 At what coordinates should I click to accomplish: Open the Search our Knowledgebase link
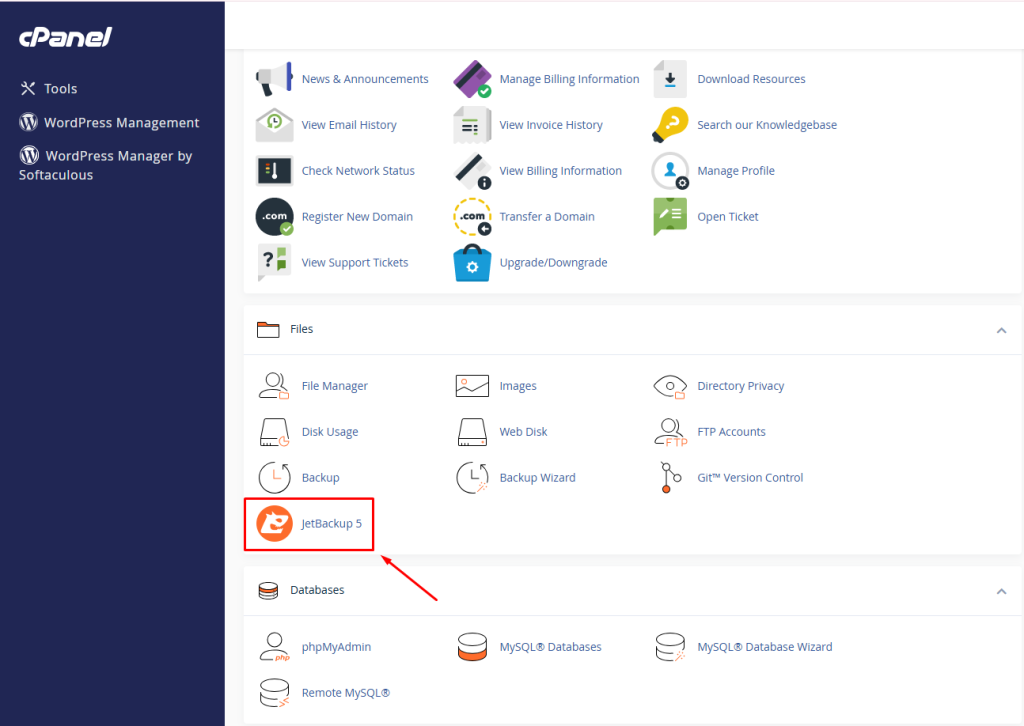[x=766, y=125]
